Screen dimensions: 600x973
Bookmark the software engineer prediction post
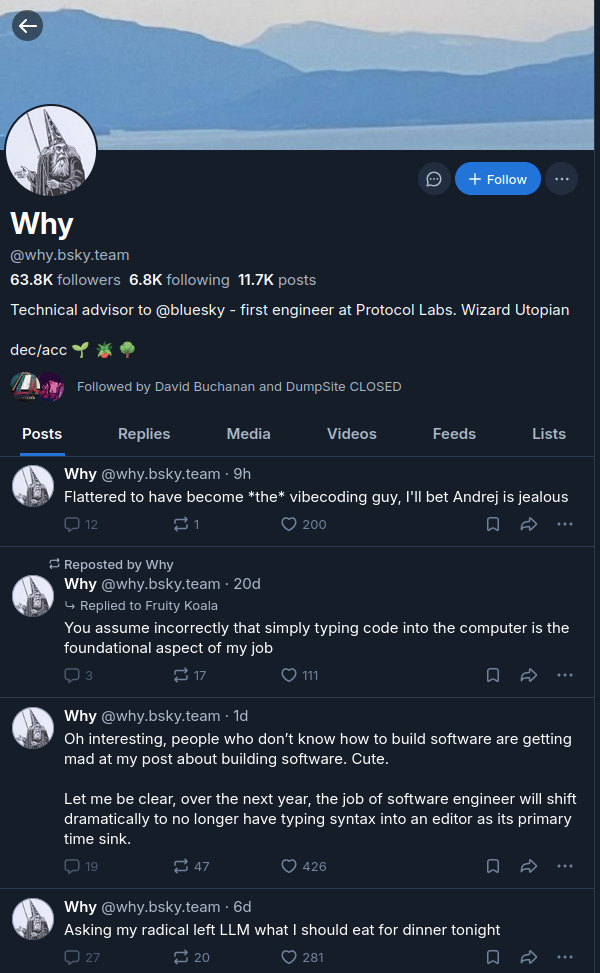coord(493,866)
